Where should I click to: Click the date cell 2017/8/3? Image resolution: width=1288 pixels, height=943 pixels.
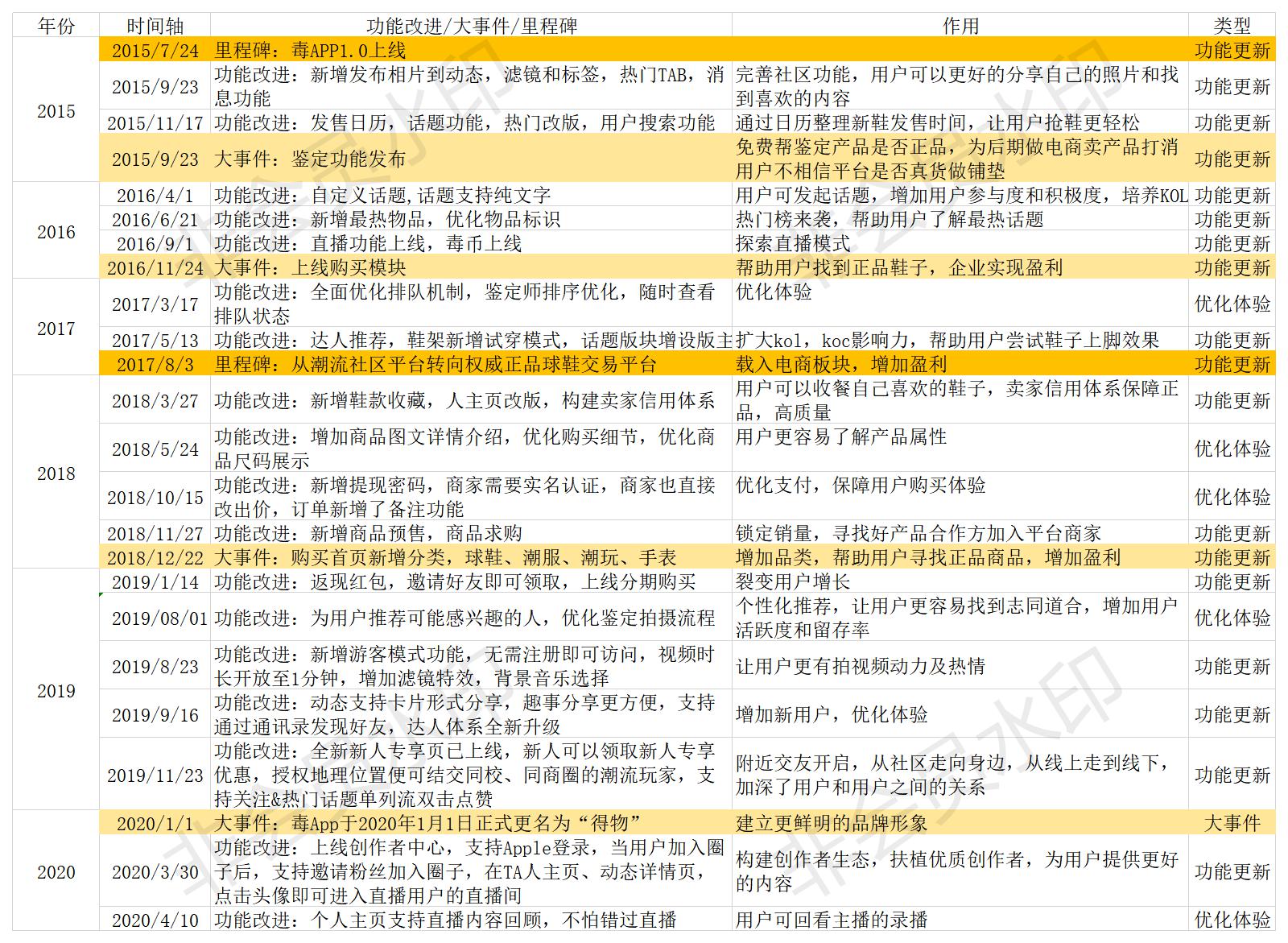tap(155, 363)
